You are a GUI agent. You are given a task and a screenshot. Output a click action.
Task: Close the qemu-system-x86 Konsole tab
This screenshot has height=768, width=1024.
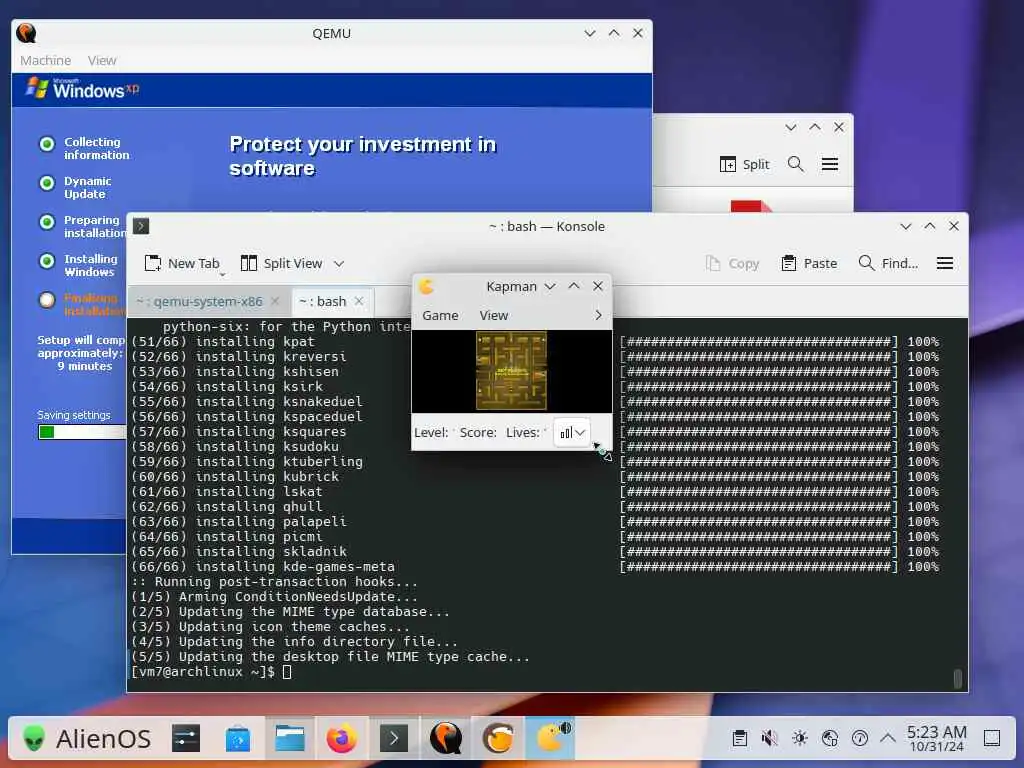(275, 301)
